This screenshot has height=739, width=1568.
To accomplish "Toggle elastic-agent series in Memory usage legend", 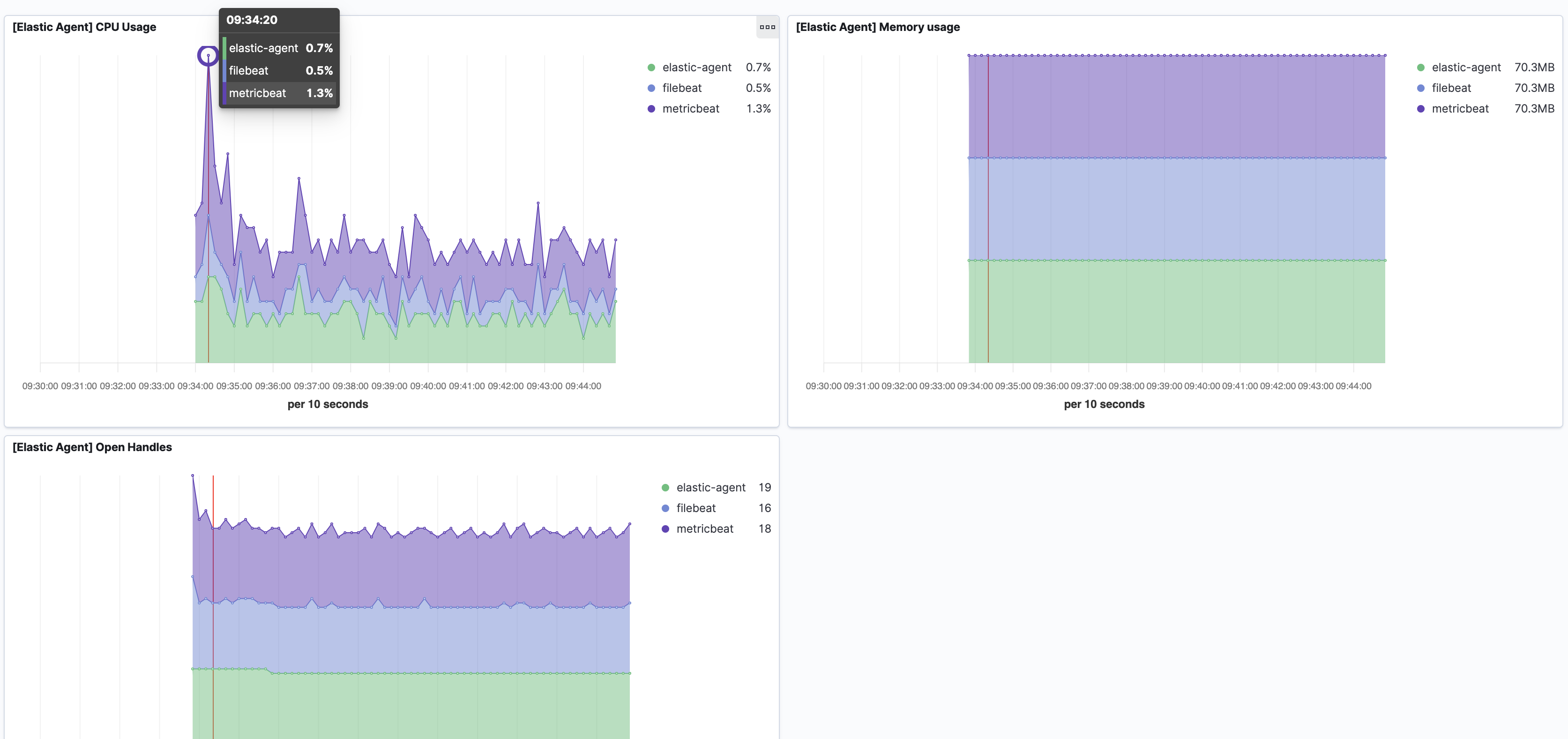I will click(x=1466, y=68).
